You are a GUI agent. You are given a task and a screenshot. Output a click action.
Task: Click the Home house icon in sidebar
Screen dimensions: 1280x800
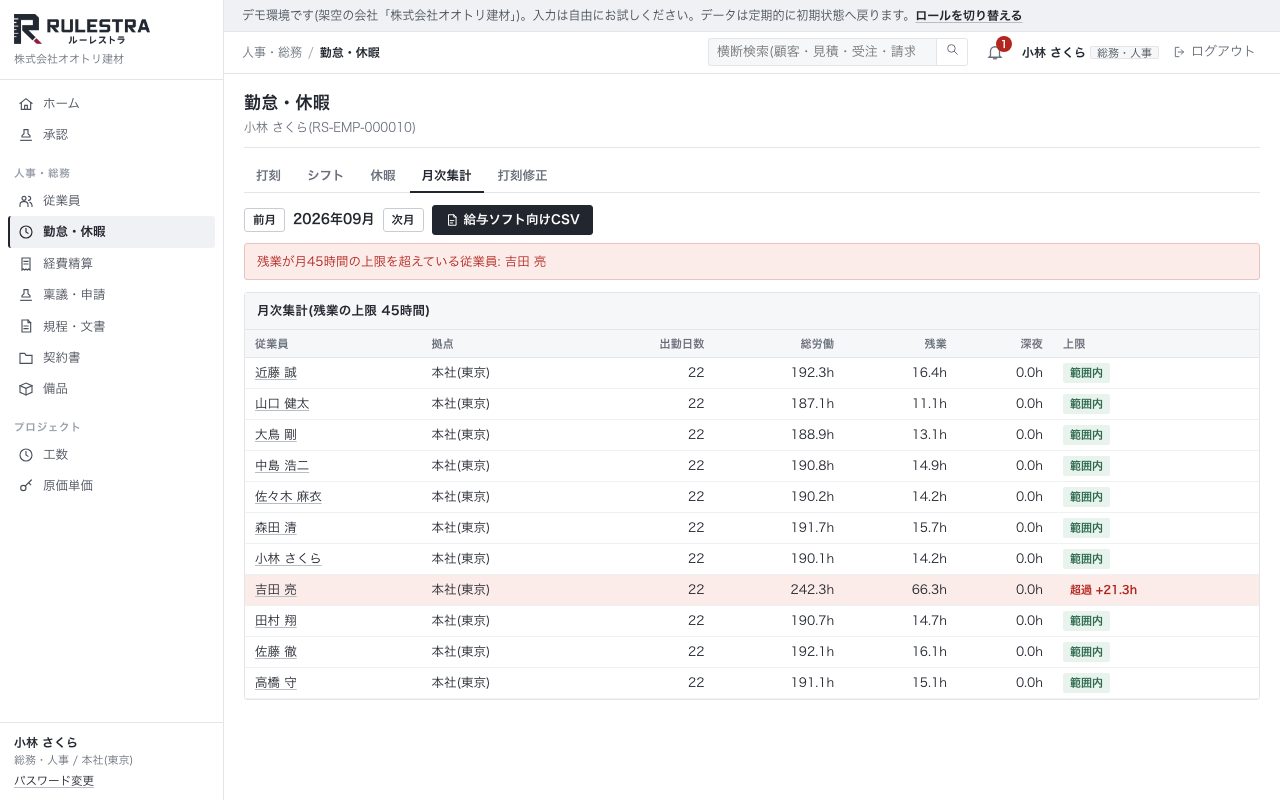[x=26, y=103]
